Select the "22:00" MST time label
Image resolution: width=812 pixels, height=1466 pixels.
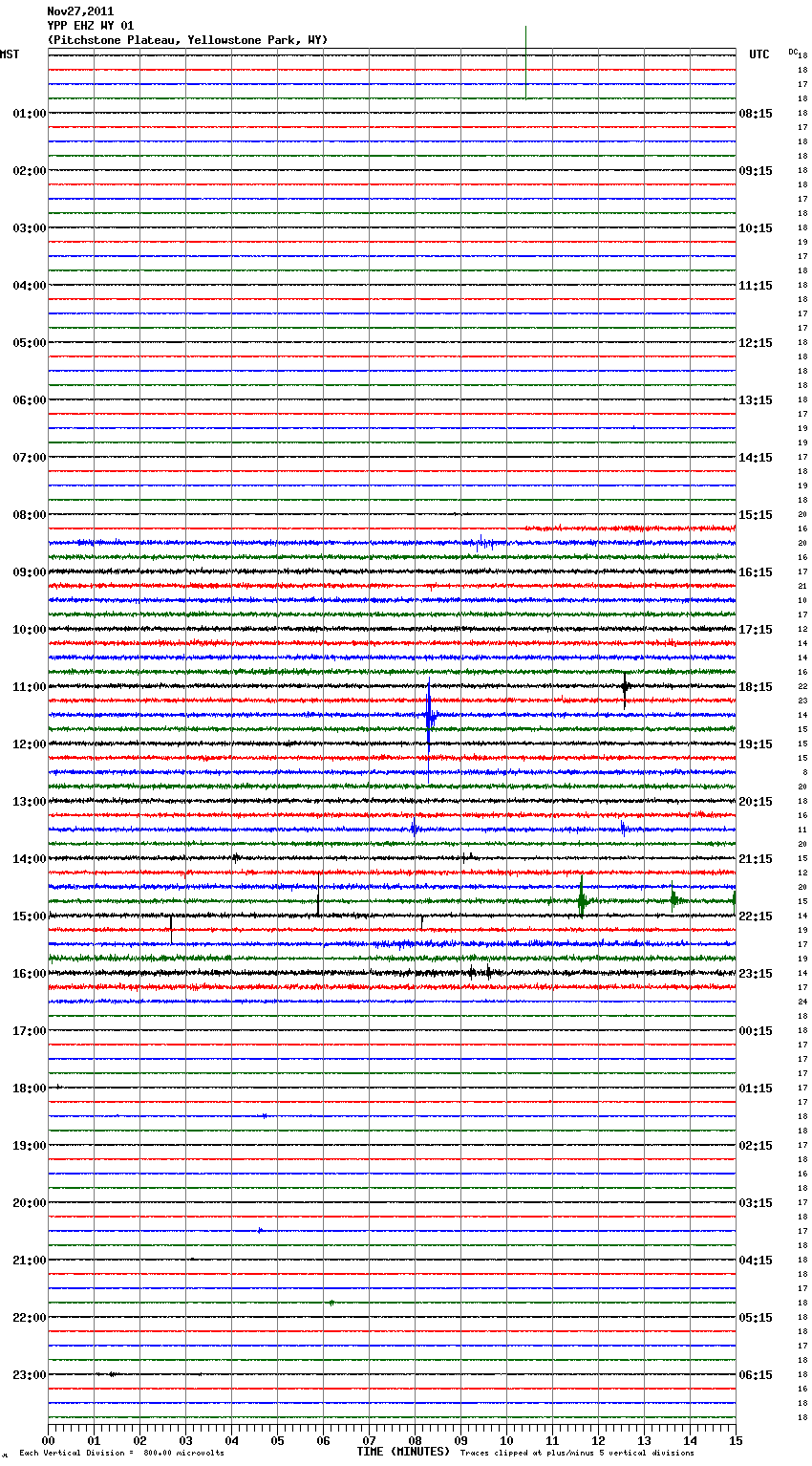click(29, 1318)
